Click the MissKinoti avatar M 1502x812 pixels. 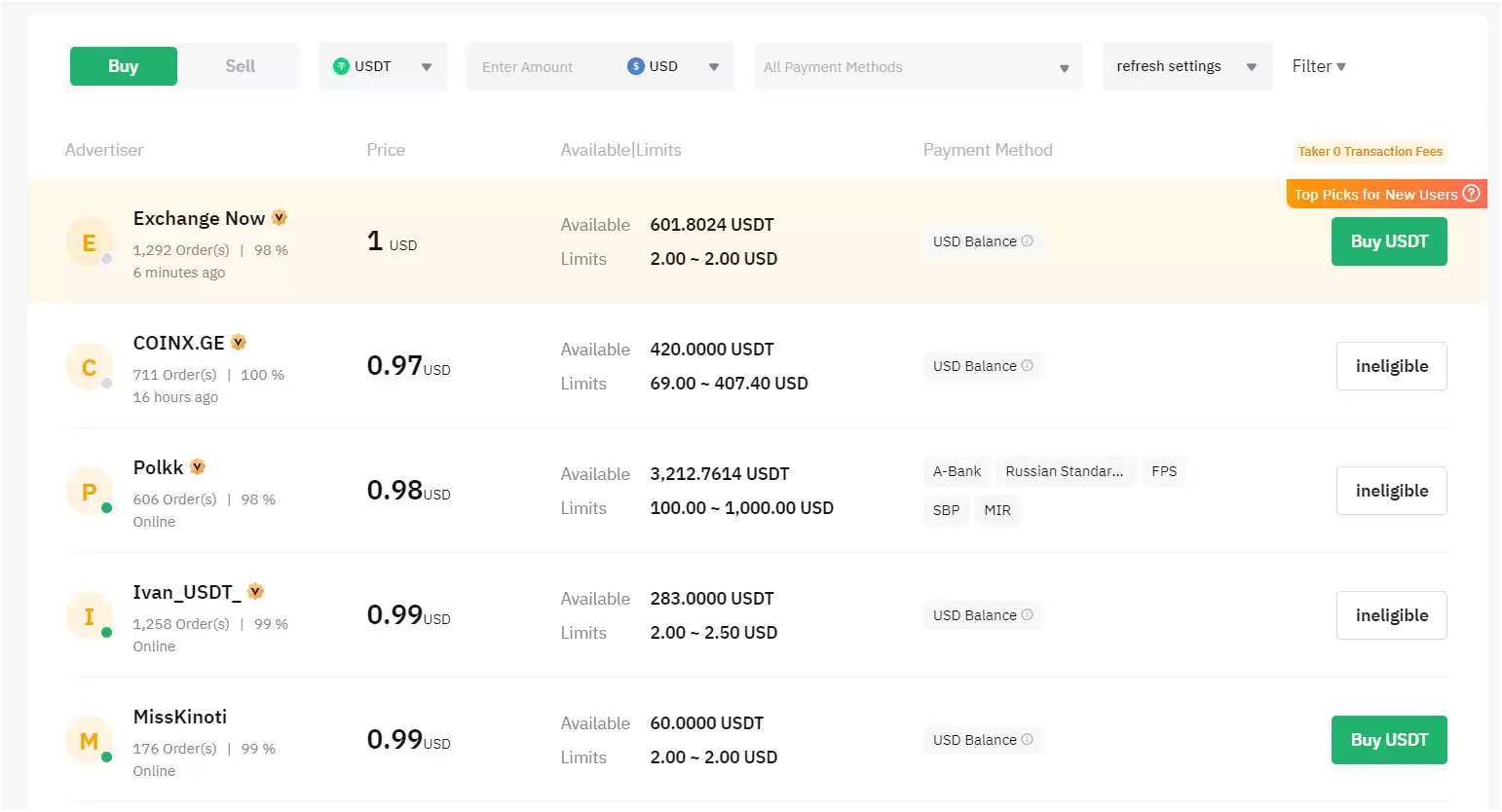tap(89, 740)
